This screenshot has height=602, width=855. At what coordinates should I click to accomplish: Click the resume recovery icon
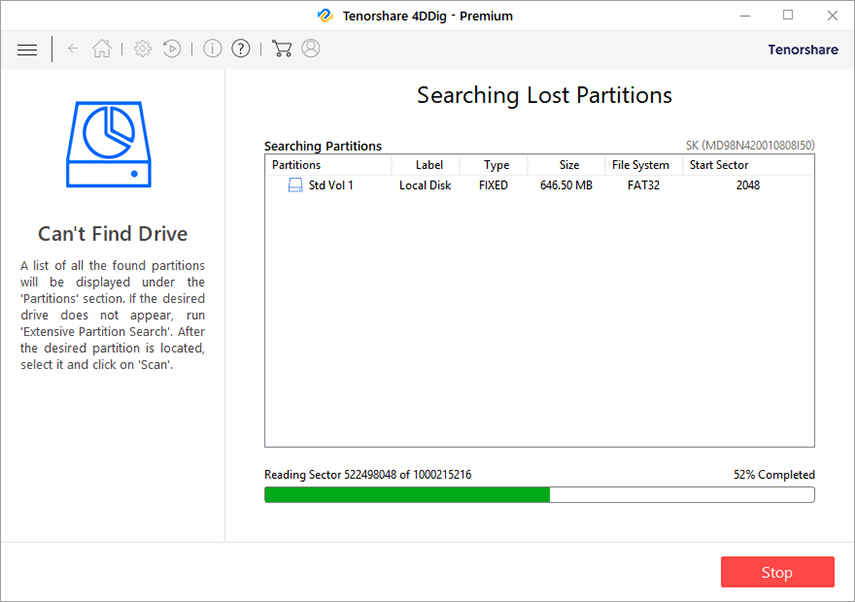coord(172,49)
